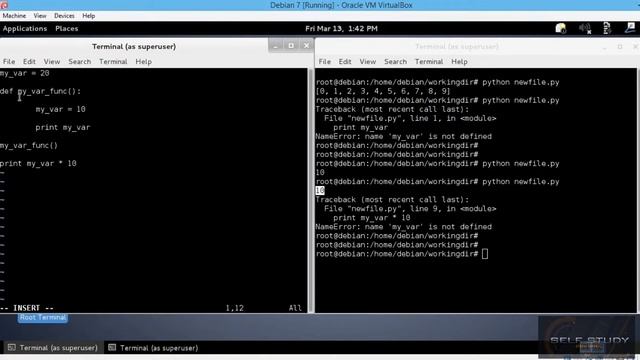Viewport: 640px width, 360px height.
Task: Open Edit menu in left terminal
Action: click(29, 62)
